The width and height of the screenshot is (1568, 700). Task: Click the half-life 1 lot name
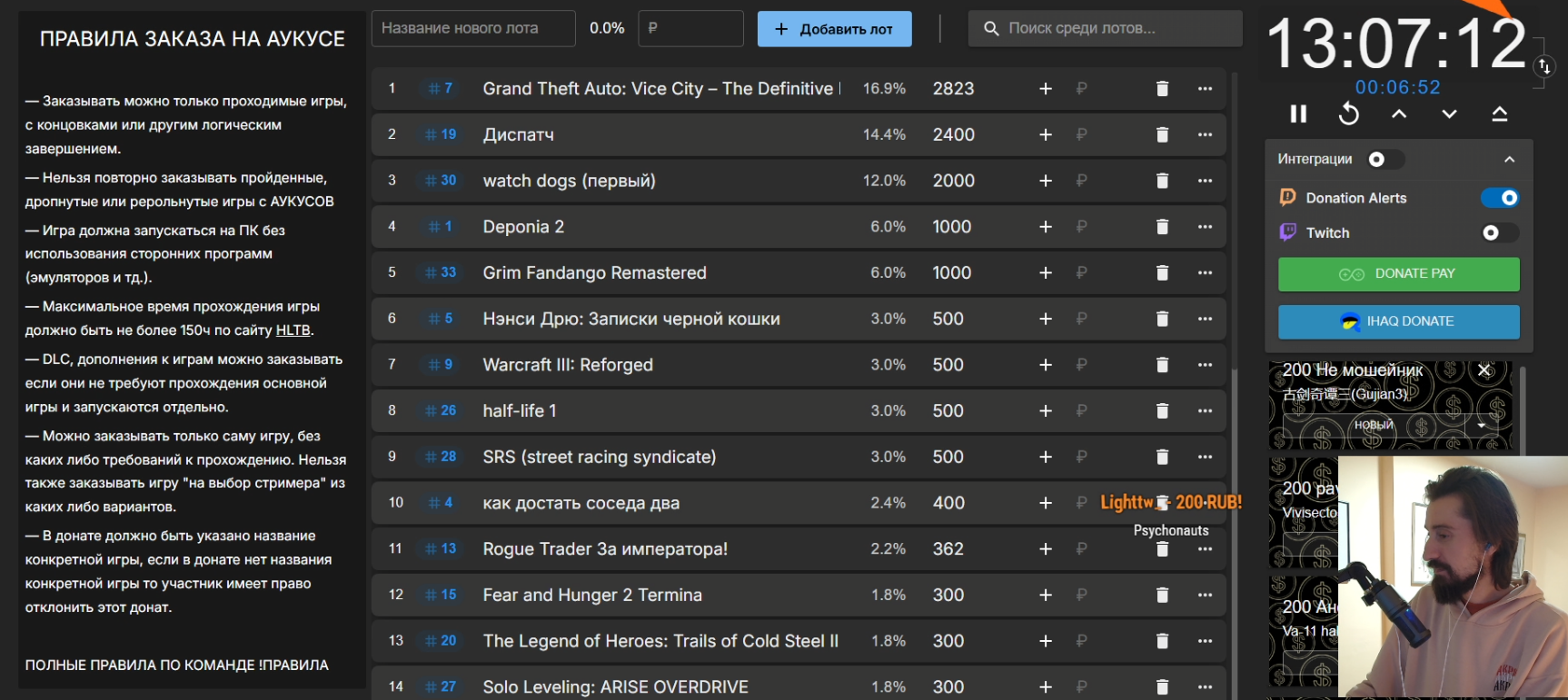(x=520, y=411)
